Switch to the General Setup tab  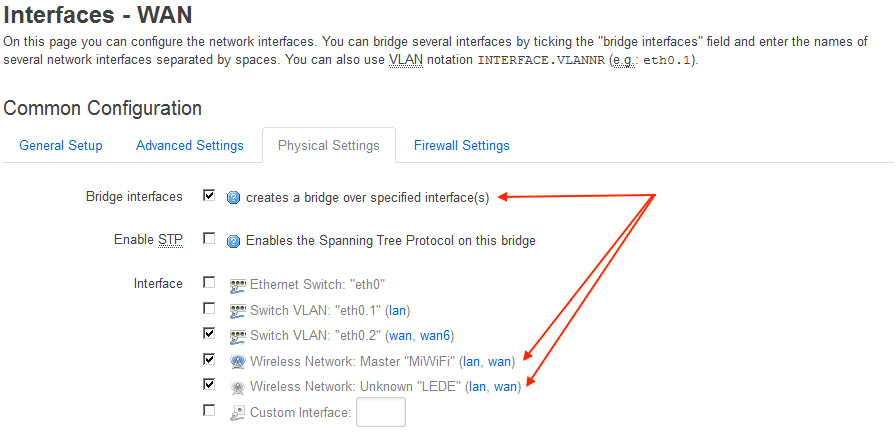click(x=61, y=146)
